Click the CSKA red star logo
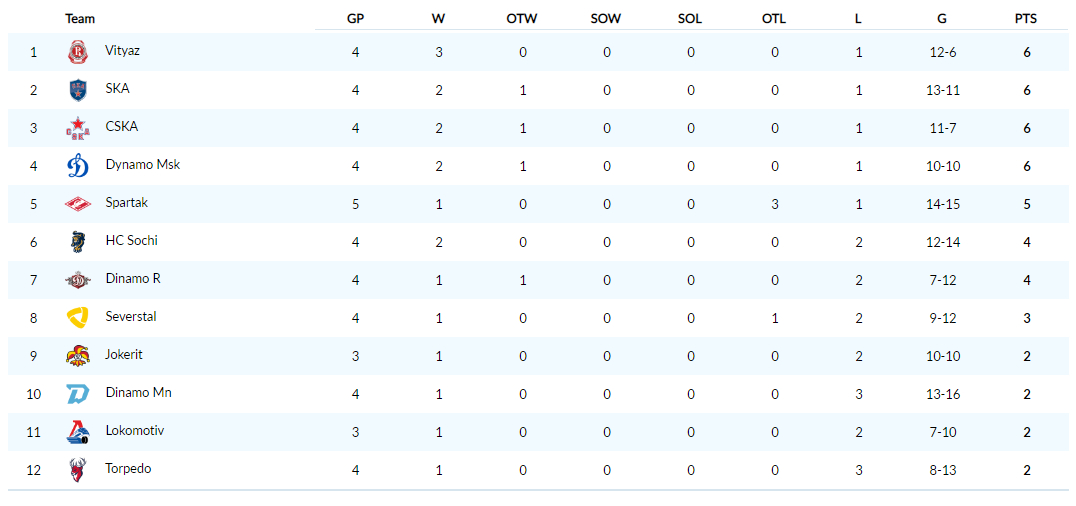This screenshot has height=506, width=1076. (x=78, y=128)
